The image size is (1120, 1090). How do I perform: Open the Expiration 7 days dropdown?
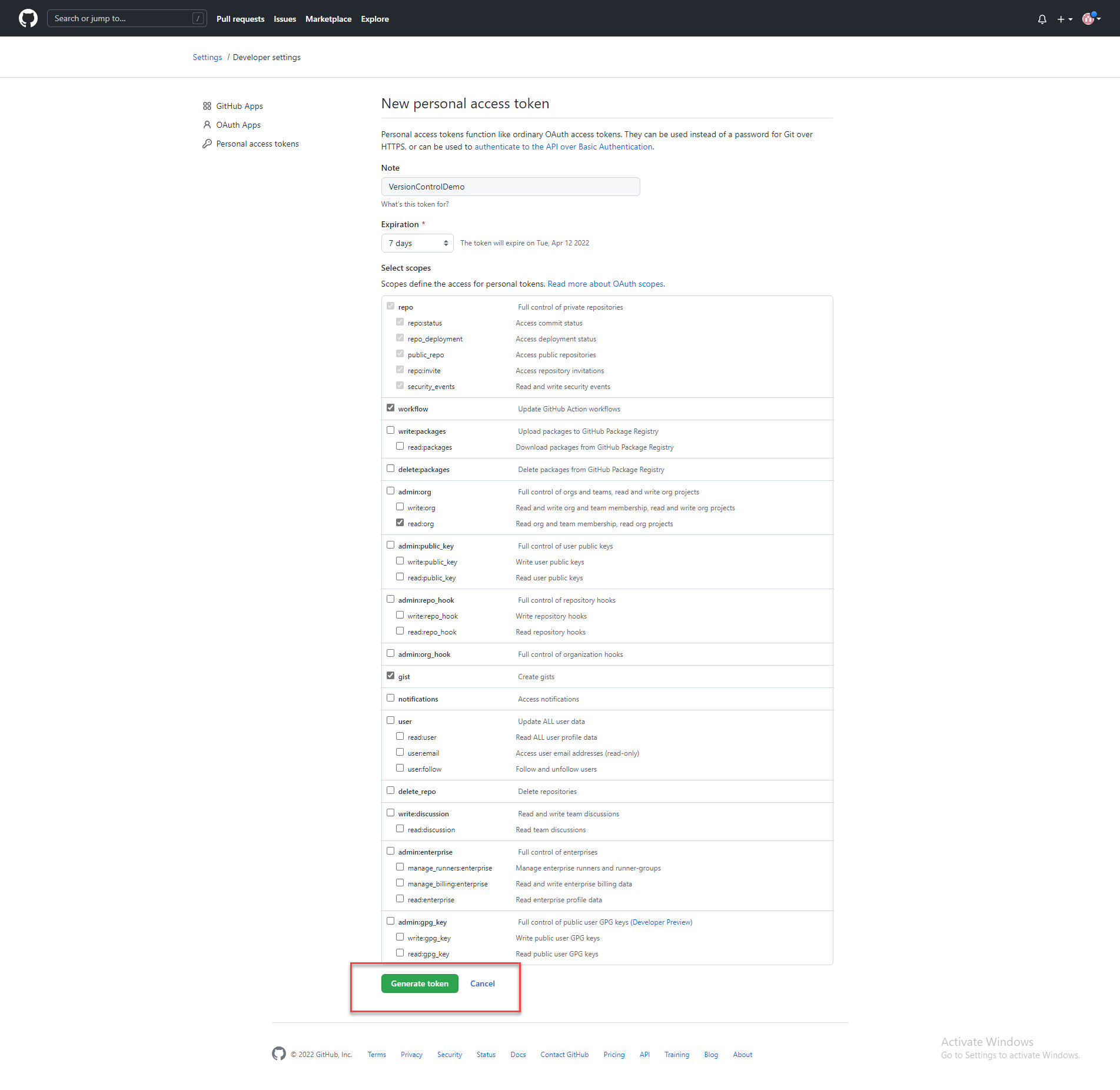point(417,243)
